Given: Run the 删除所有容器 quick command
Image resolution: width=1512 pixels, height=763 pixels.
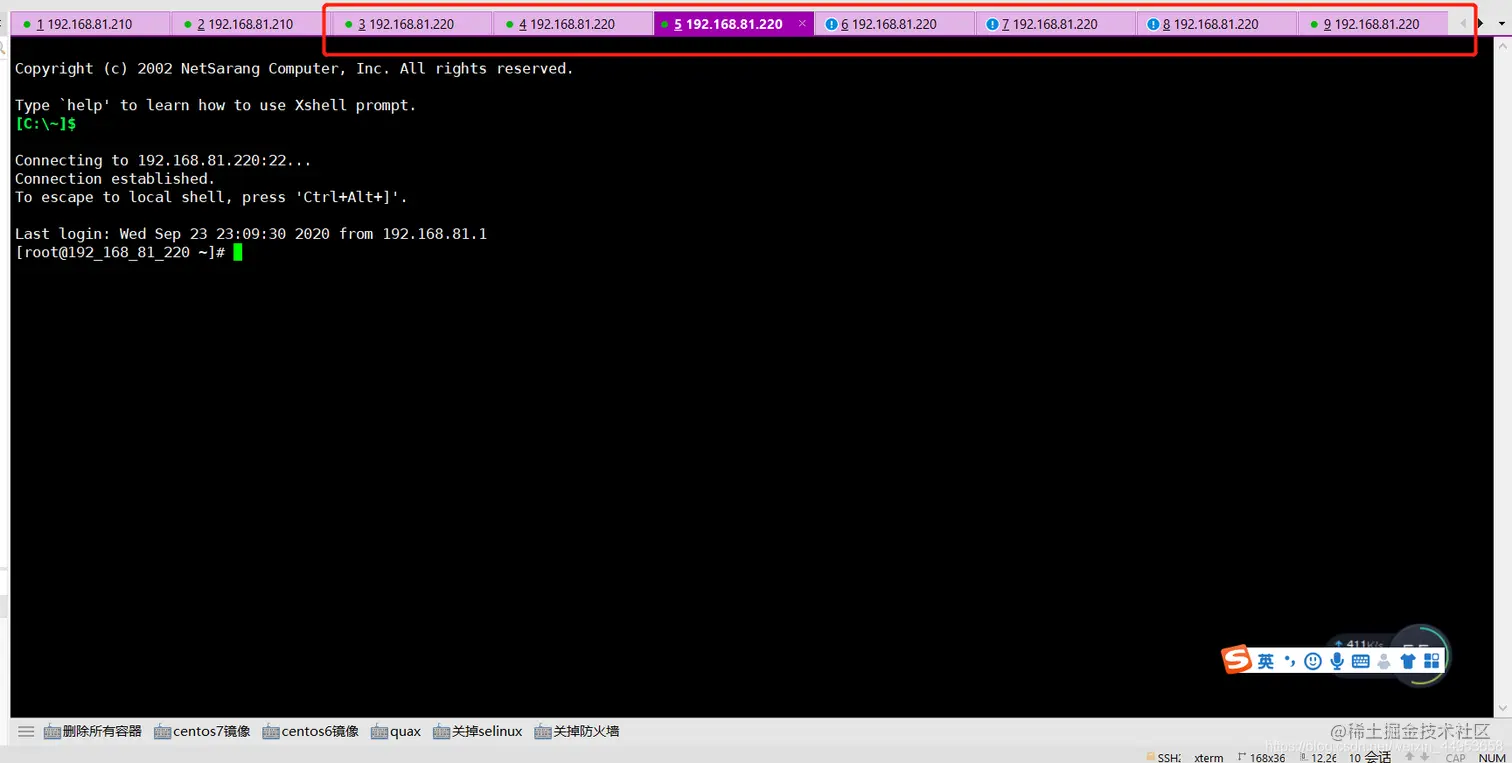Looking at the screenshot, I should (93, 731).
